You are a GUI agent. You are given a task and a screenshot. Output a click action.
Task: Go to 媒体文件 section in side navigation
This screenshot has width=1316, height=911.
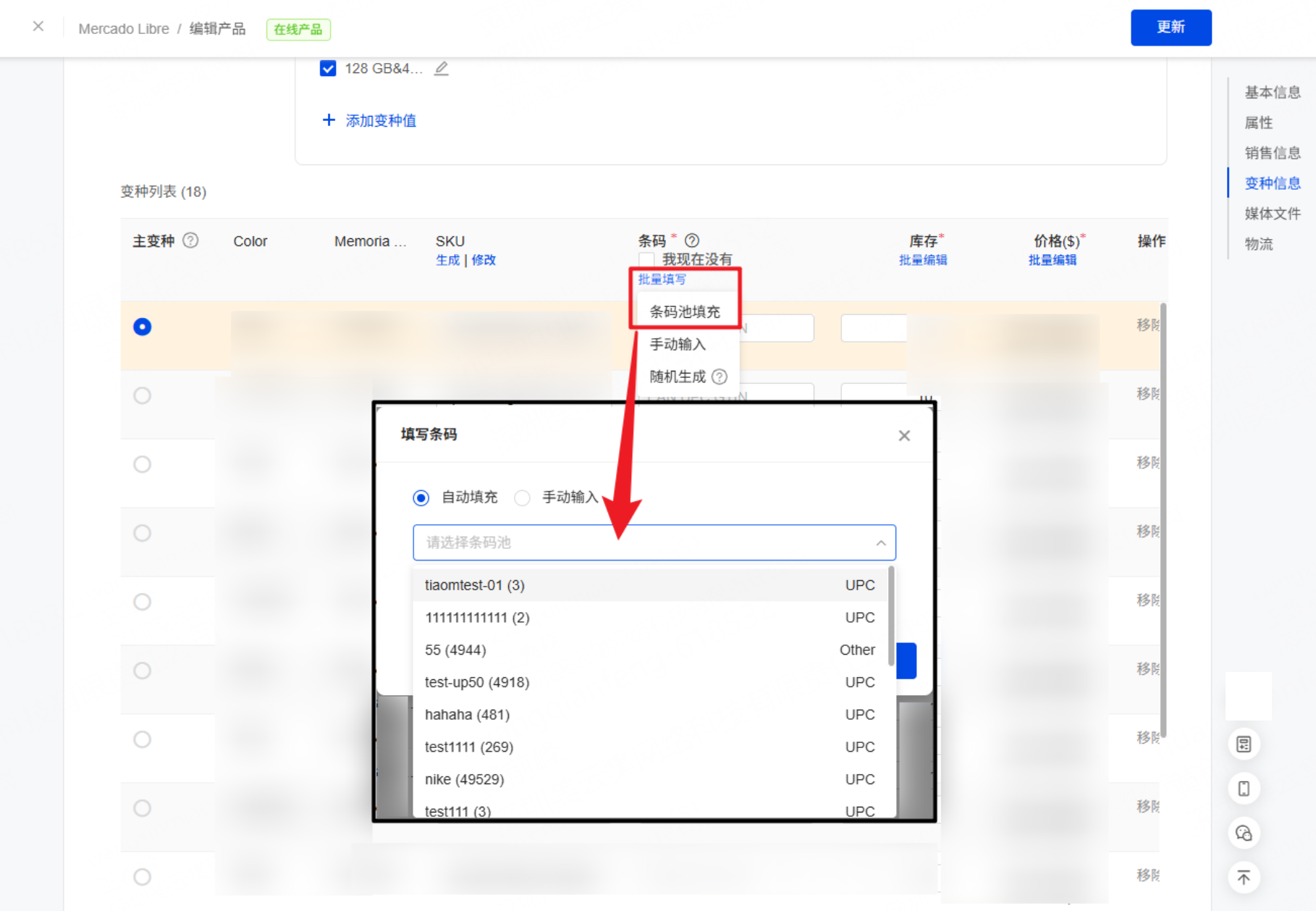(x=1272, y=214)
